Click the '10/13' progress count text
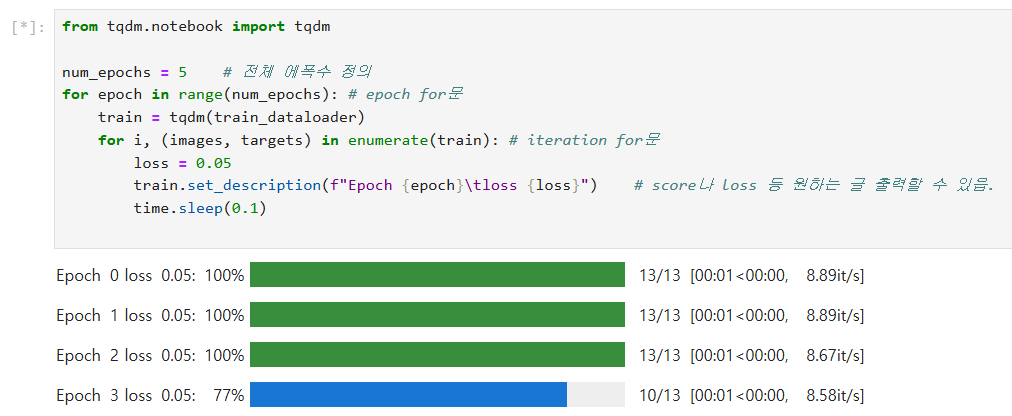Screen dimensions: 1012x416 click(660, 395)
